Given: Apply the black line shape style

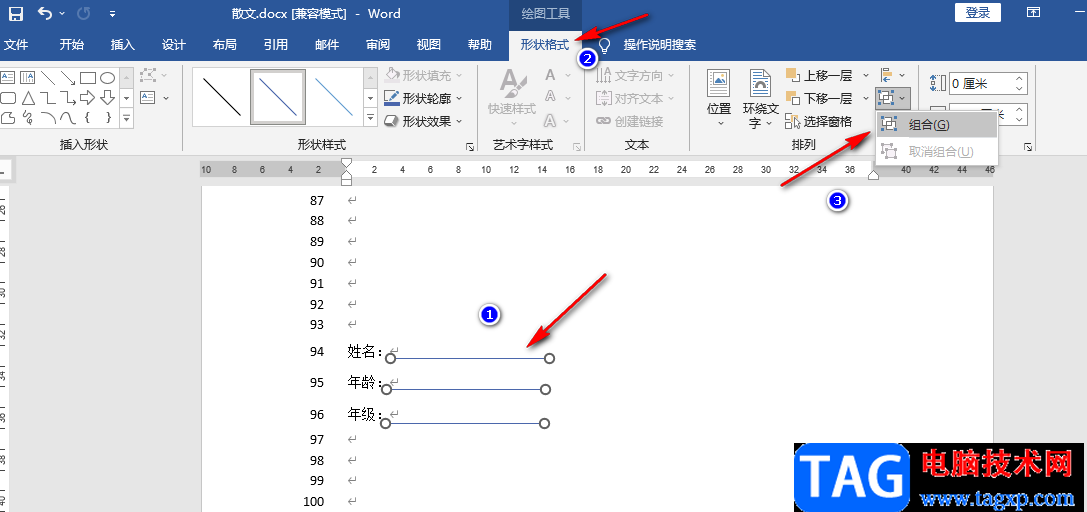Looking at the screenshot, I should click(x=222, y=97).
